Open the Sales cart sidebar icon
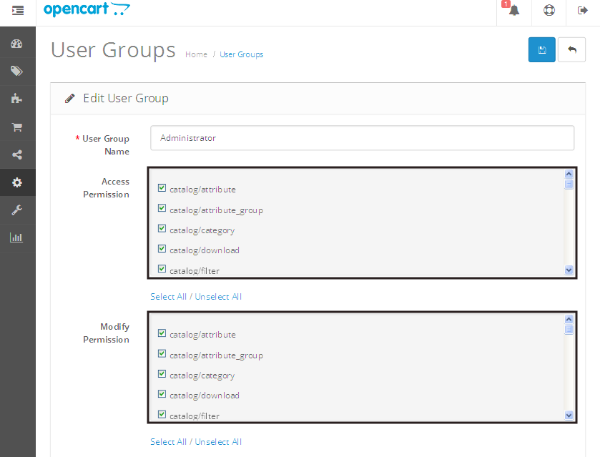The width and height of the screenshot is (600, 457). point(17,127)
